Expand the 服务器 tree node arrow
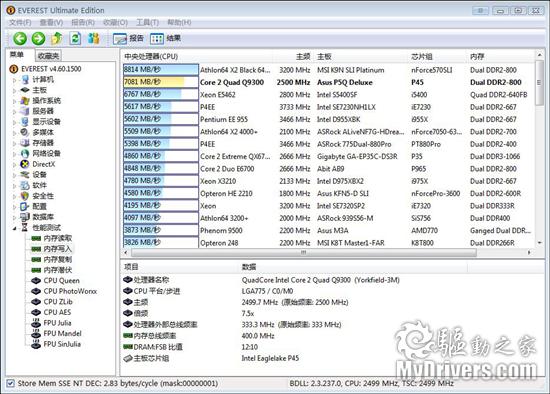The image size is (550, 394). pyautogui.click(x=15, y=112)
